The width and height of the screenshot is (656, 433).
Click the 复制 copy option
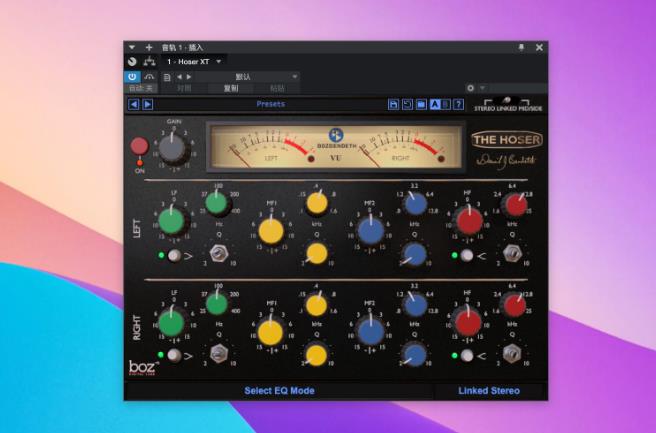pos(231,88)
